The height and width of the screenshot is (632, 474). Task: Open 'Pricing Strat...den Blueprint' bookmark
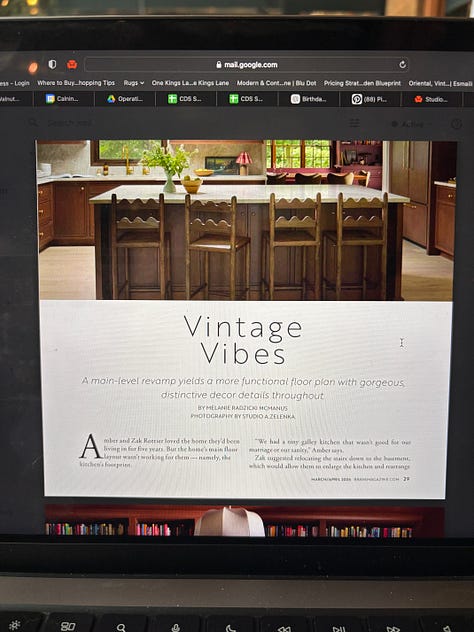[x=362, y=83]
